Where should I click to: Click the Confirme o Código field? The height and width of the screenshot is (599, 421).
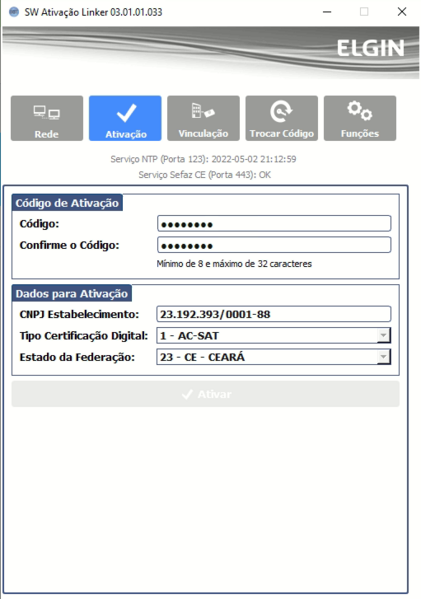pyautogui.click(x=274, y=245)
